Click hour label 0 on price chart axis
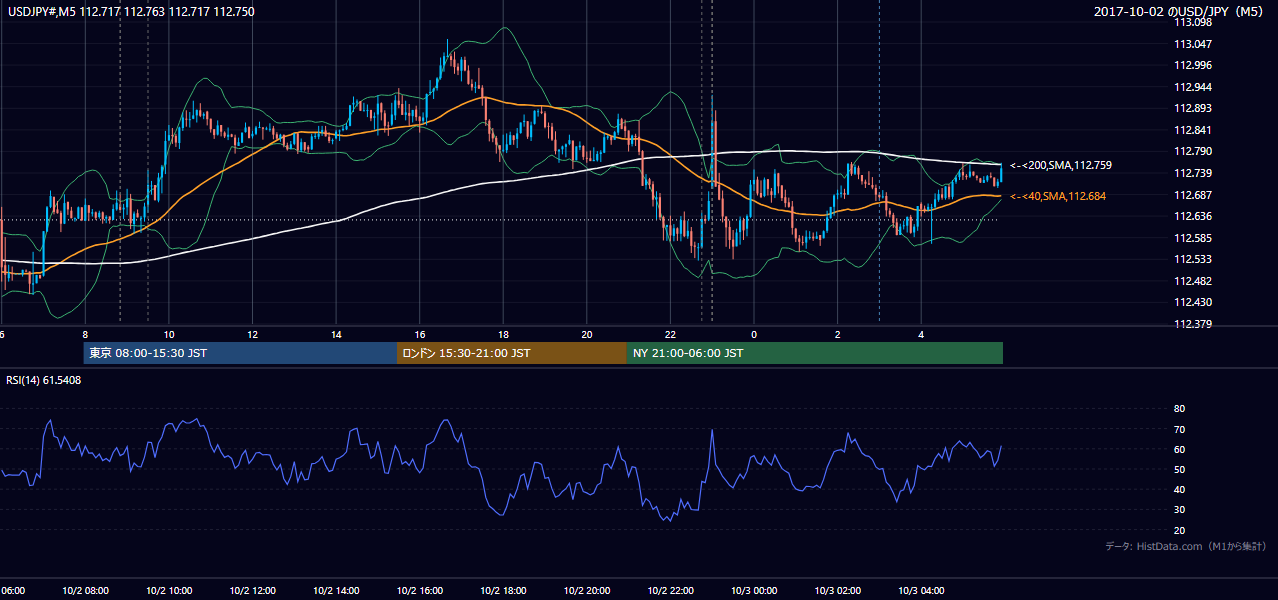Screen dimensions: 1278x600 (754, 334)
